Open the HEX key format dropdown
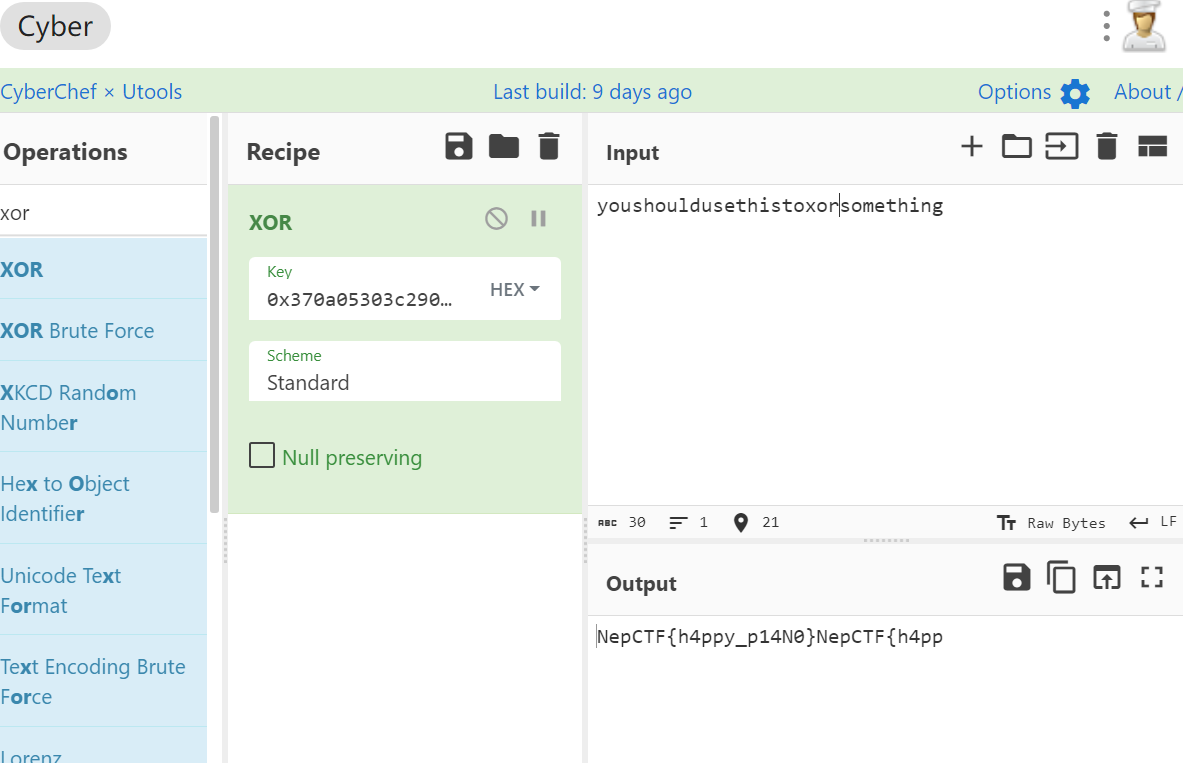Image resolution: width=1183 pixels, height=763 pixels. 515,290
